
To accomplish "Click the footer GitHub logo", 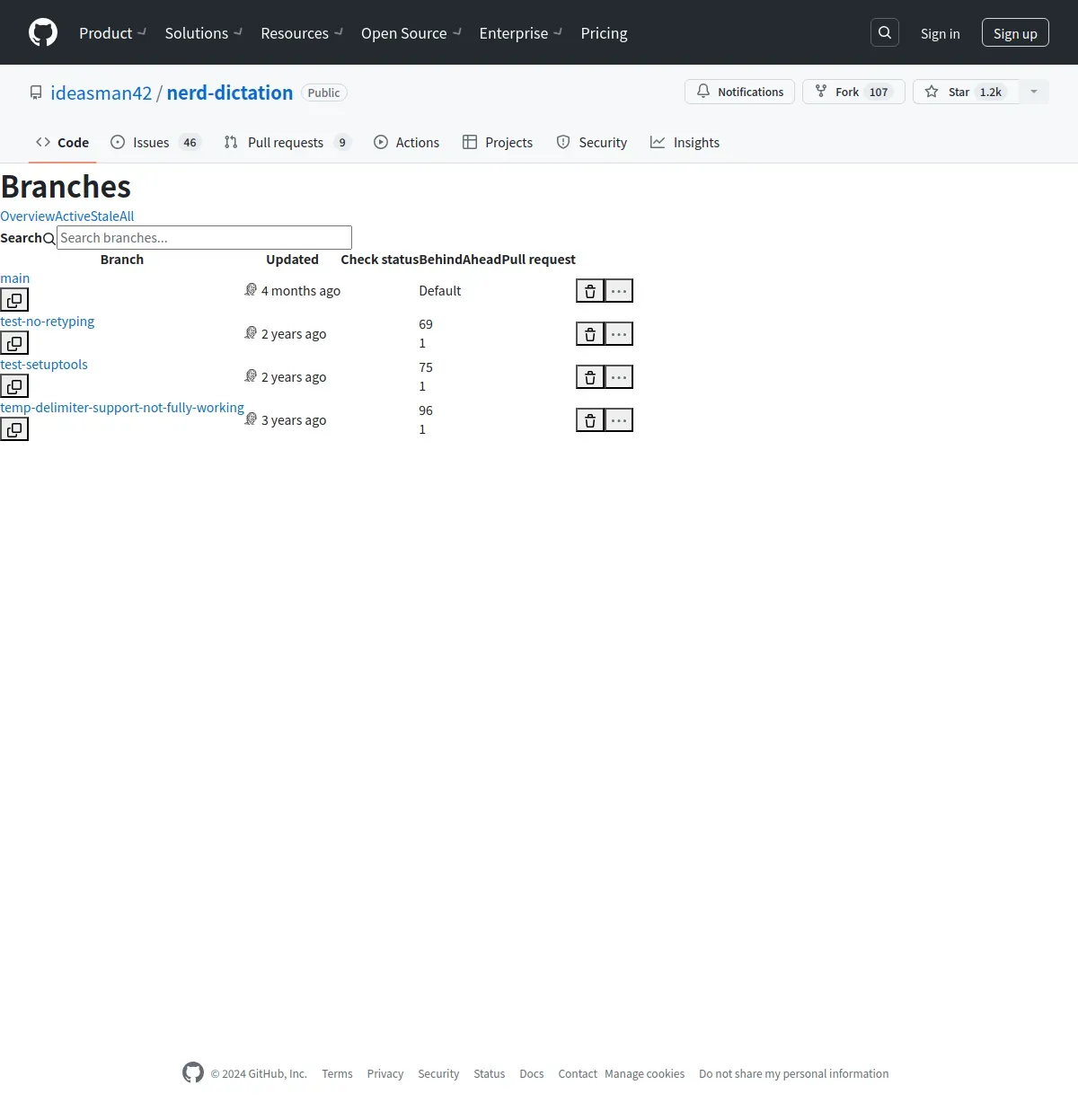I will pos(193,1072).
